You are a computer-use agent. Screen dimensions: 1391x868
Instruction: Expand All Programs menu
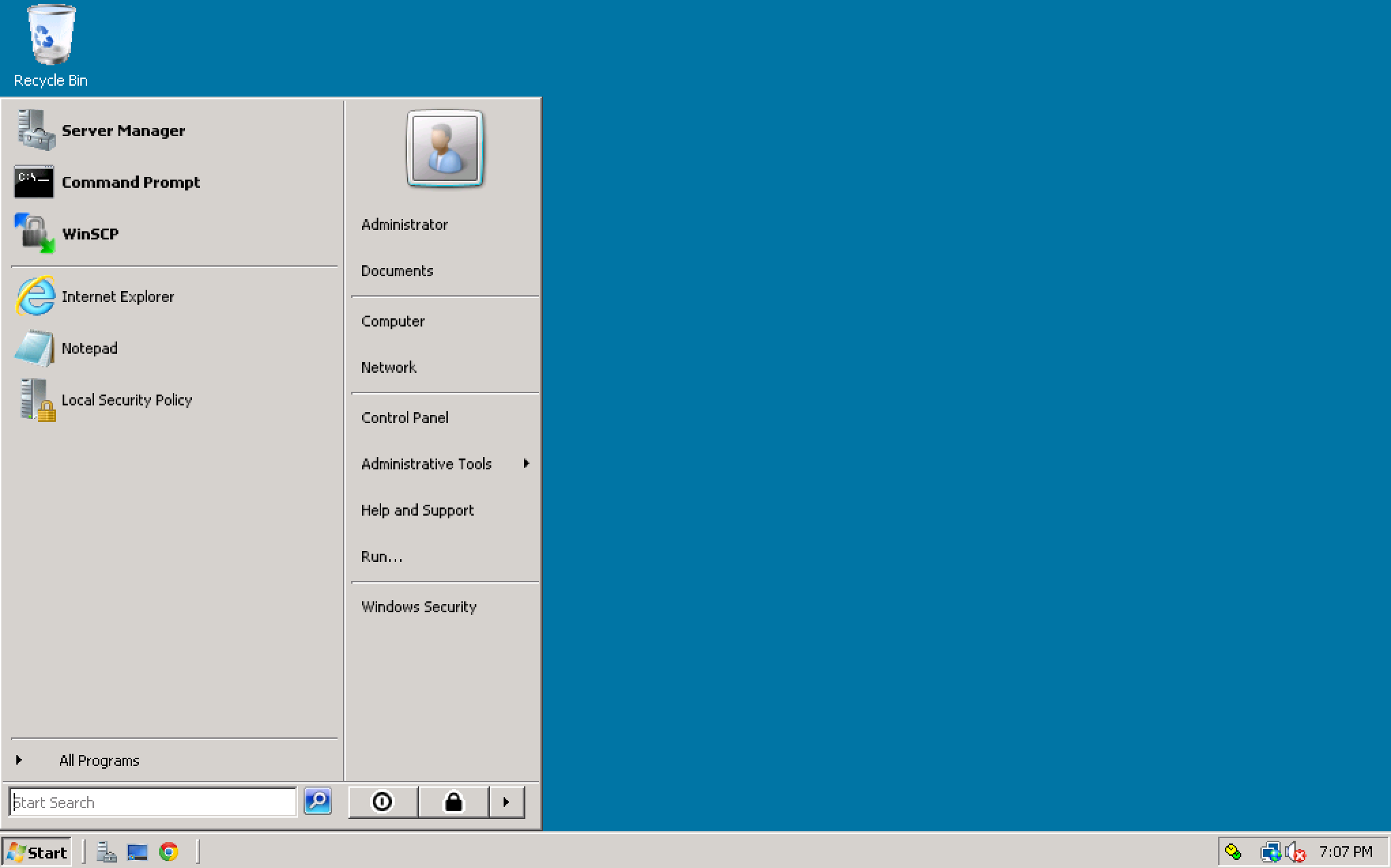(98, 760)
